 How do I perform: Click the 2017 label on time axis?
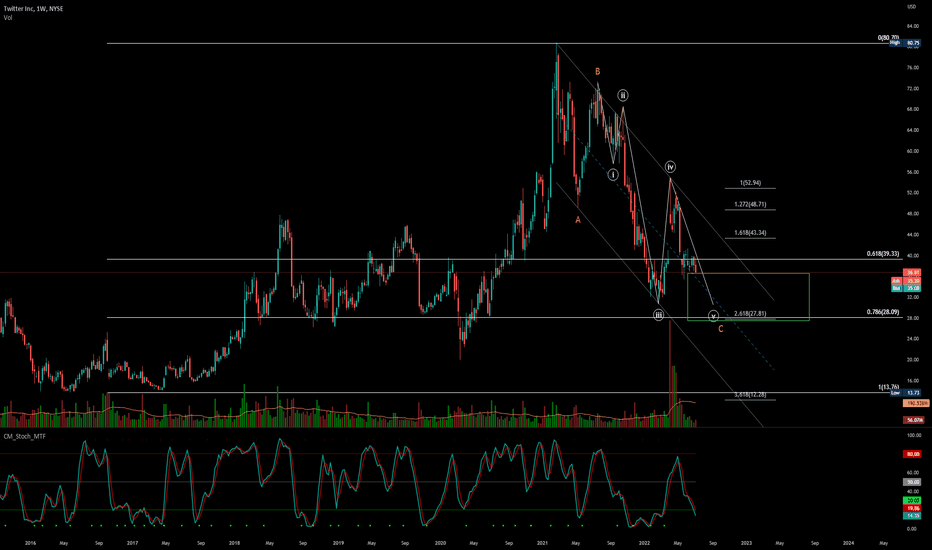tap(133, 543)
